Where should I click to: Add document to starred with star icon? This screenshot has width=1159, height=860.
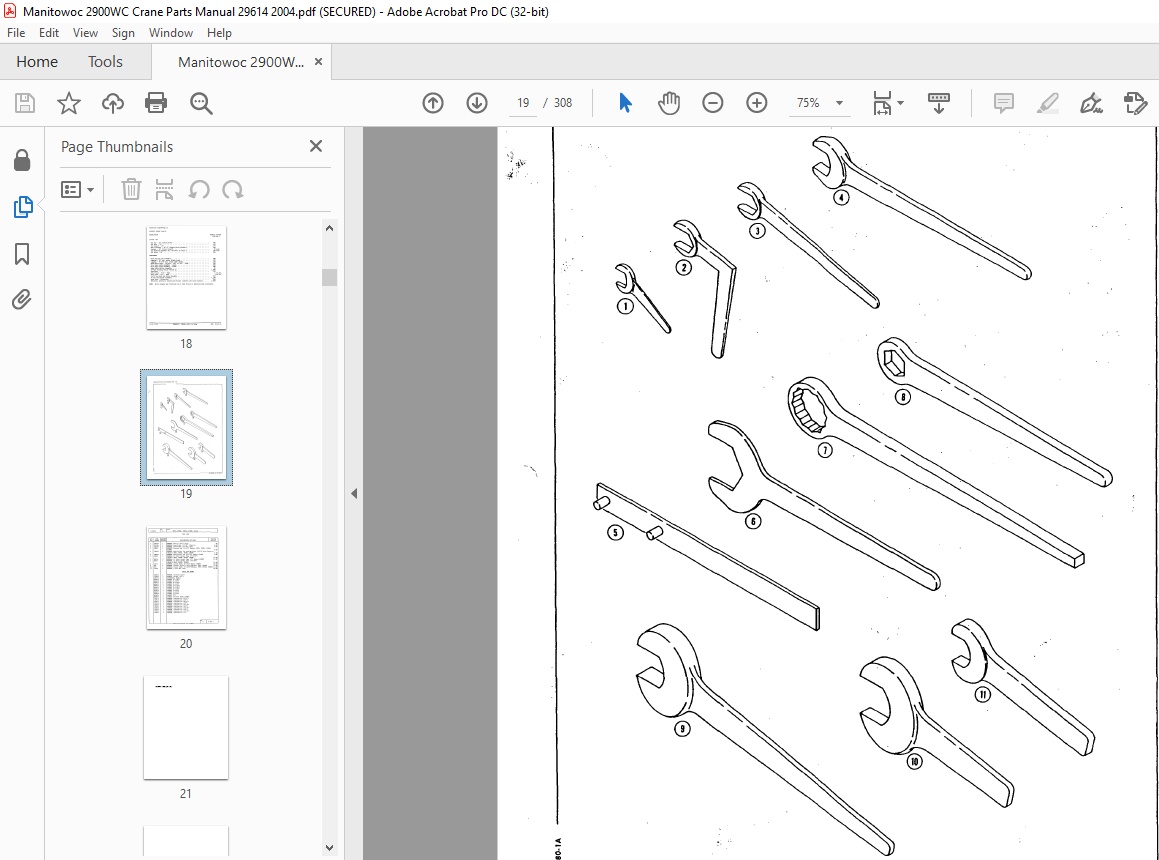coord(69,103)
